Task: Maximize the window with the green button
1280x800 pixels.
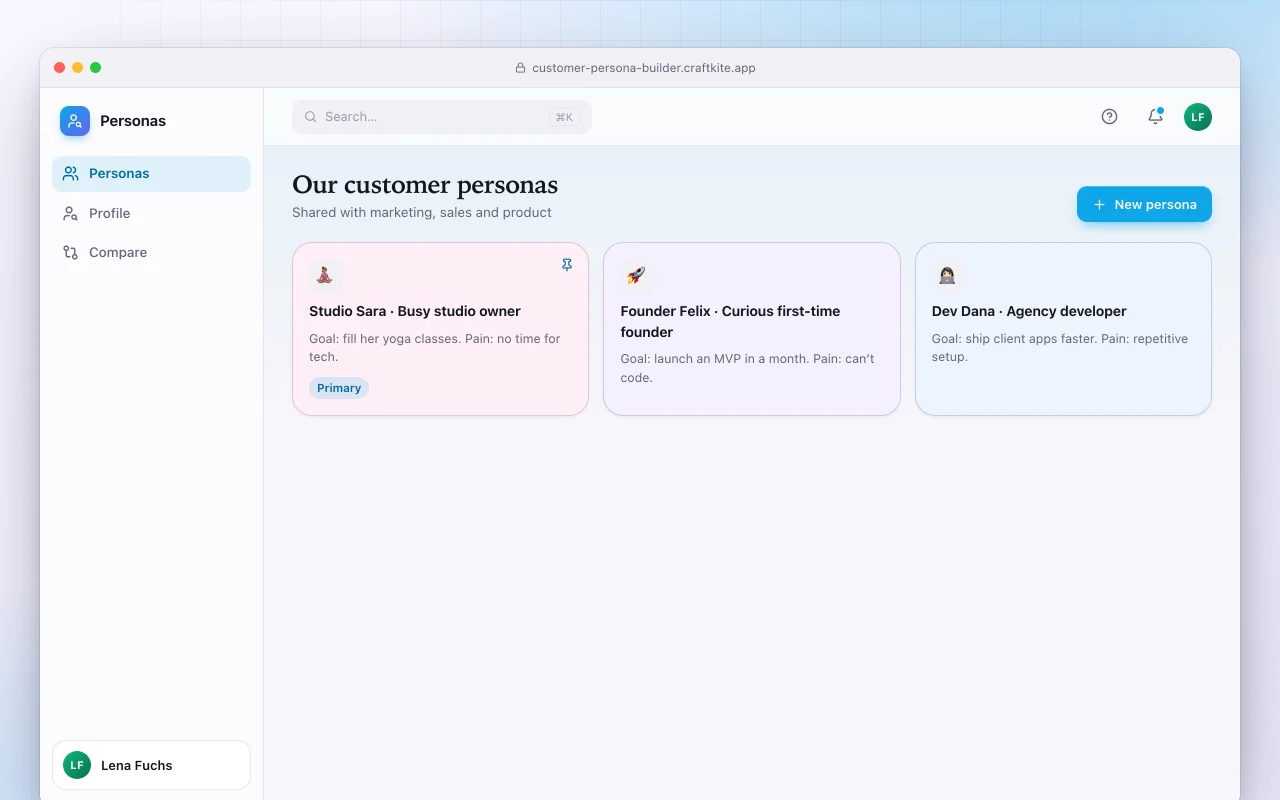Action: 95,68
